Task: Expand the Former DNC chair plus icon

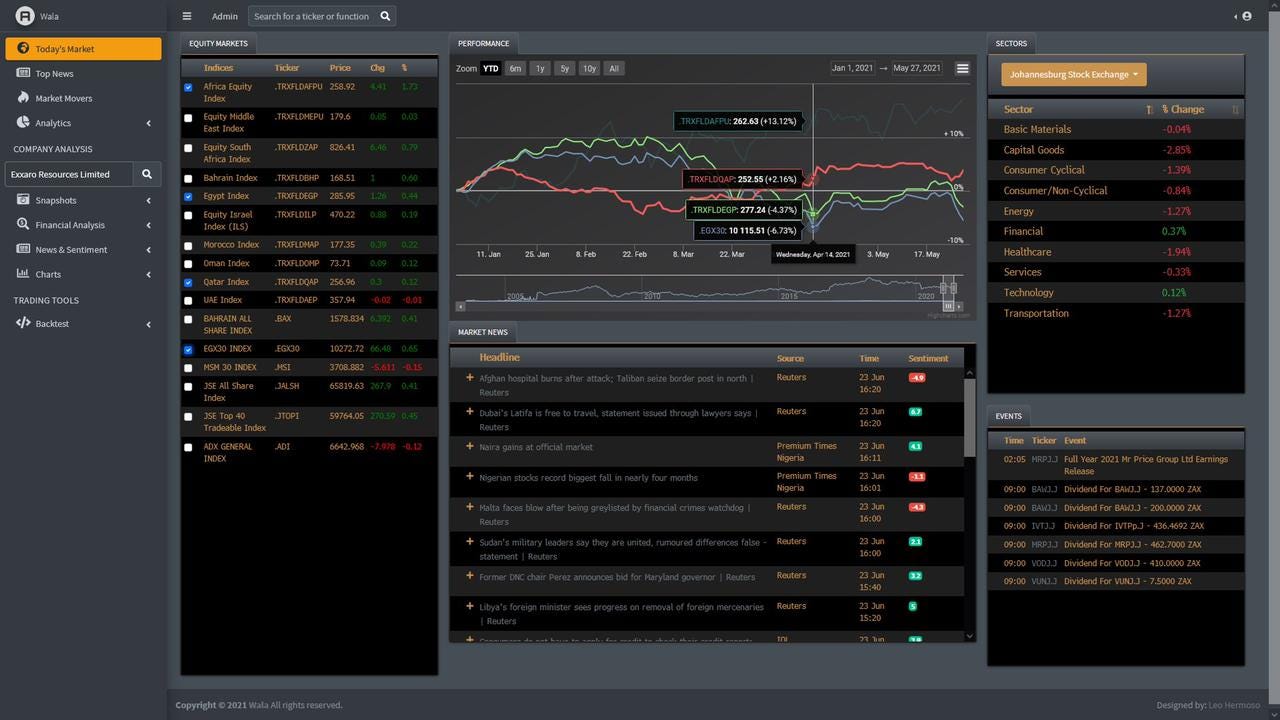Action: tap(470, 576)
